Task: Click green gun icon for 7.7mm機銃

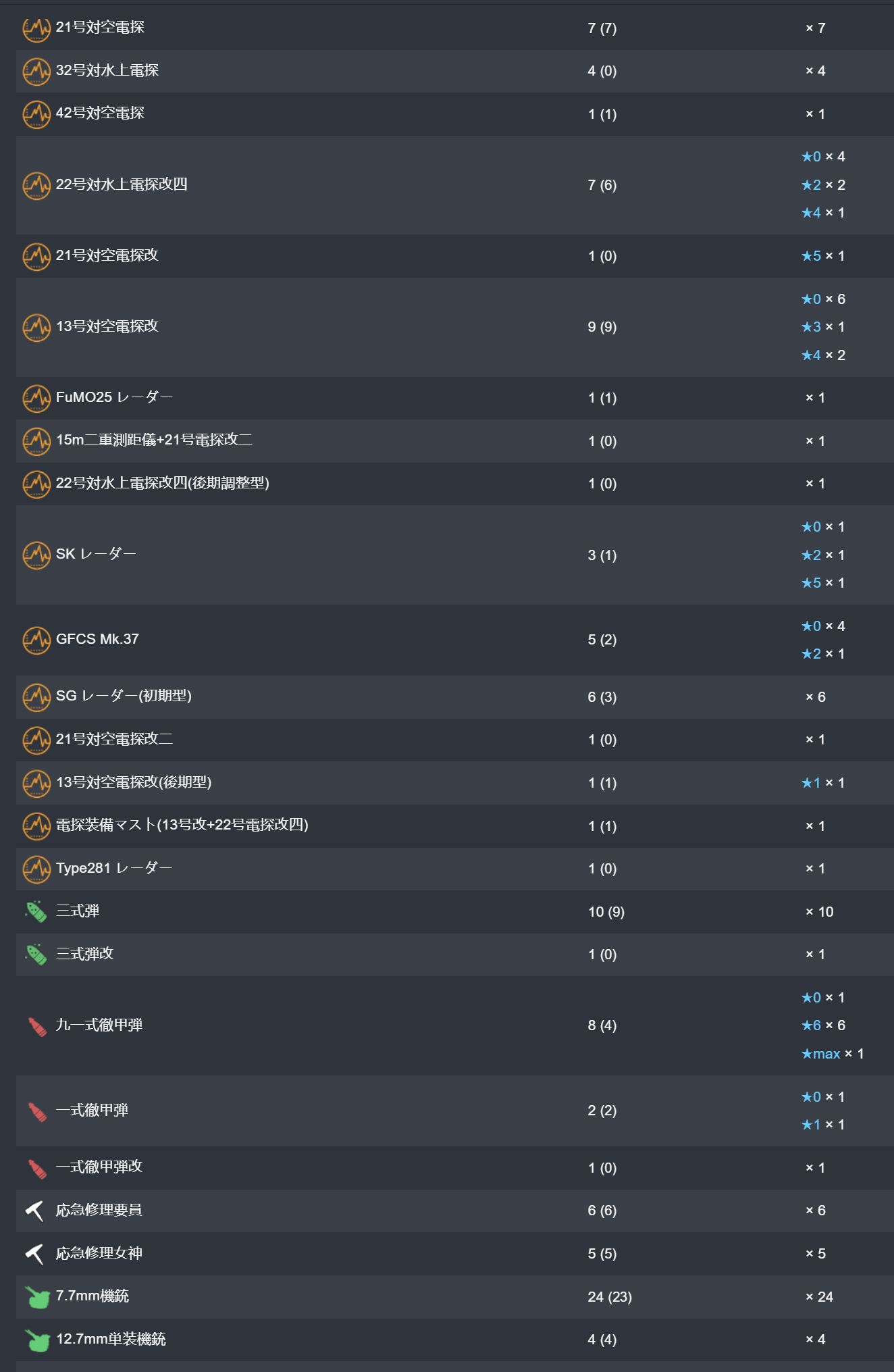Action: click(36, 1297)
